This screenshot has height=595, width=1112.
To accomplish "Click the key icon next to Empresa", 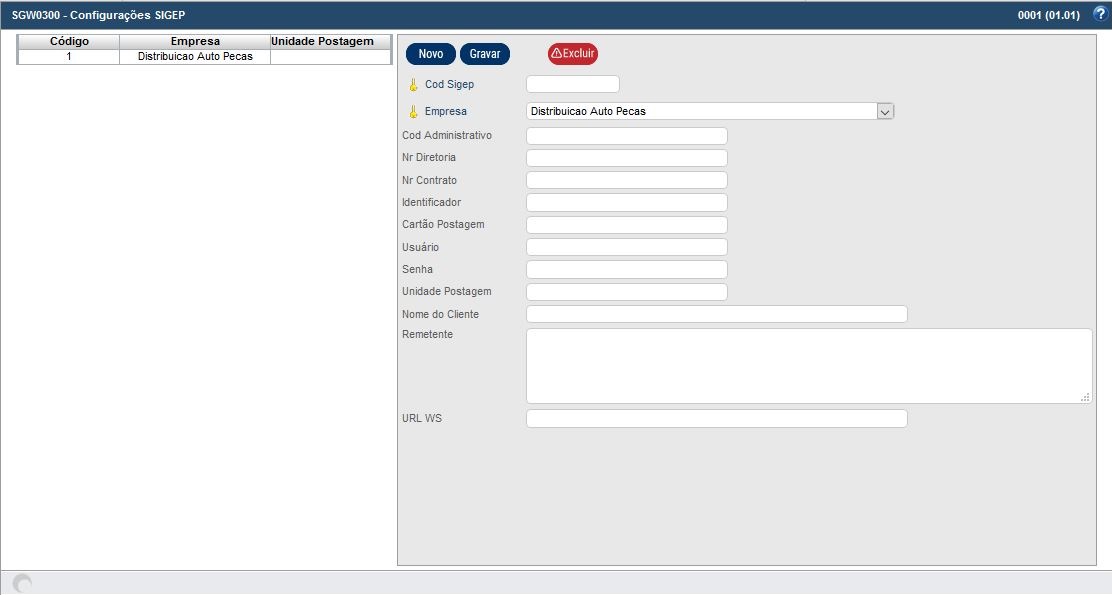I will coord(411,111).
